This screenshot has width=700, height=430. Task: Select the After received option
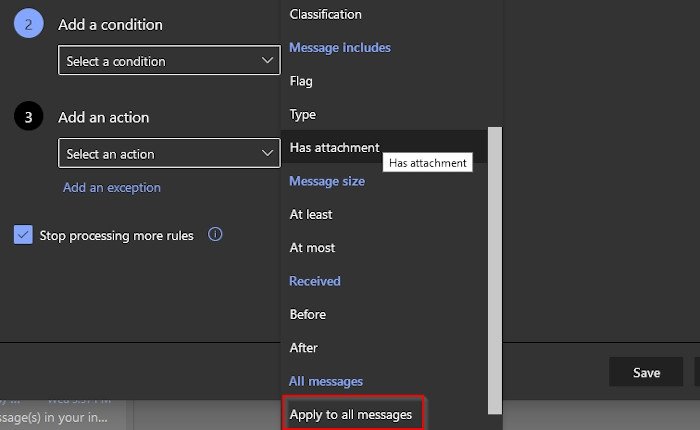tap(303, 347)
